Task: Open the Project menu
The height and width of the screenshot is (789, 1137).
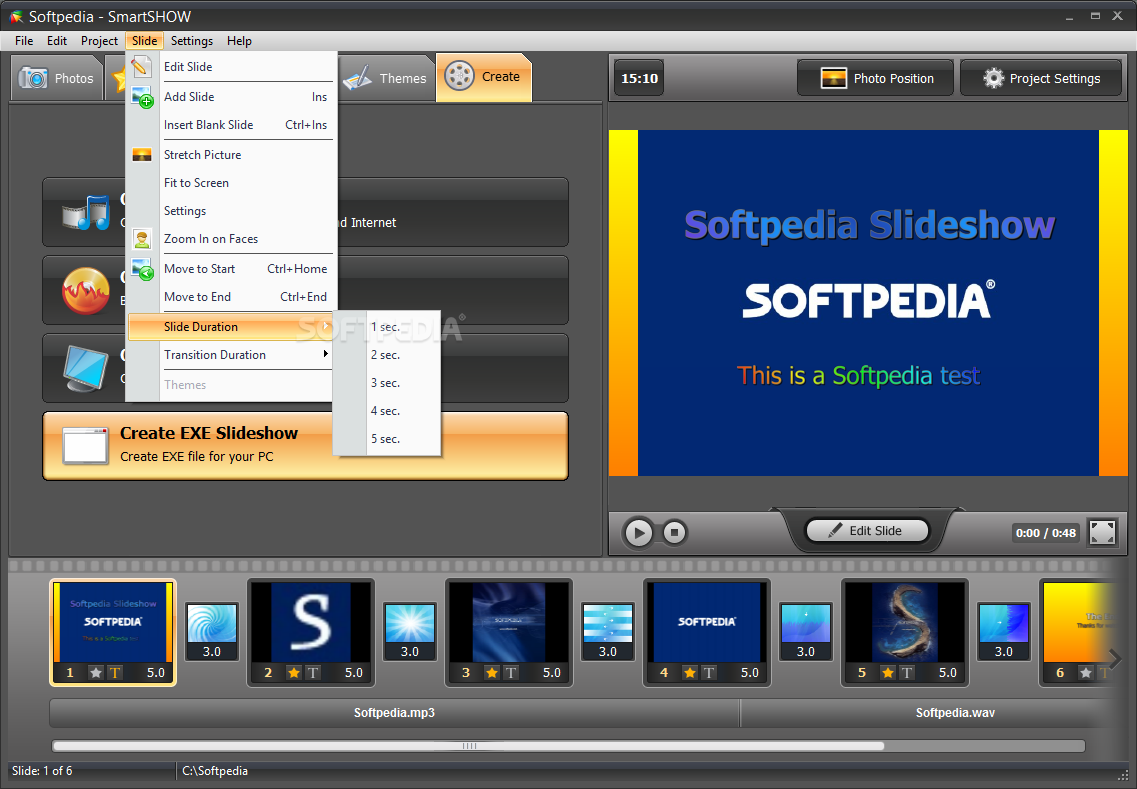Action: point(99,41)
